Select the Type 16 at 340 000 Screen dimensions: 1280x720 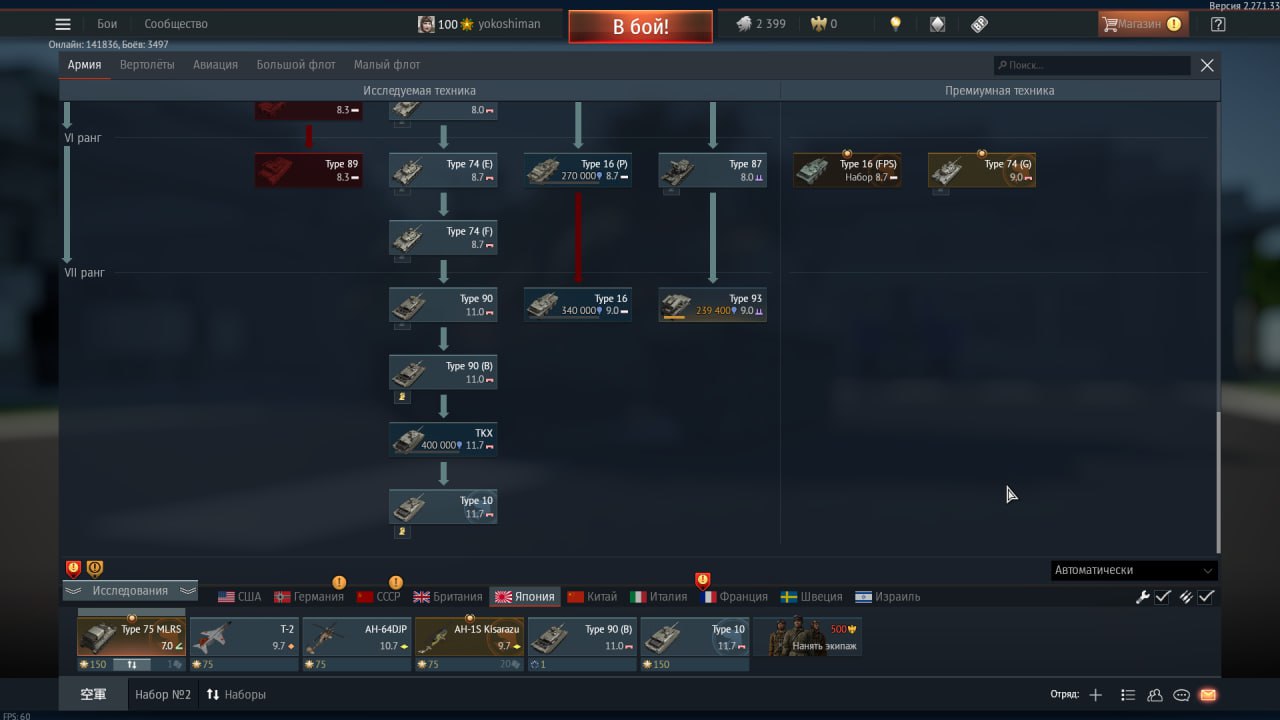pyautogui.click(x=578, y=305)
